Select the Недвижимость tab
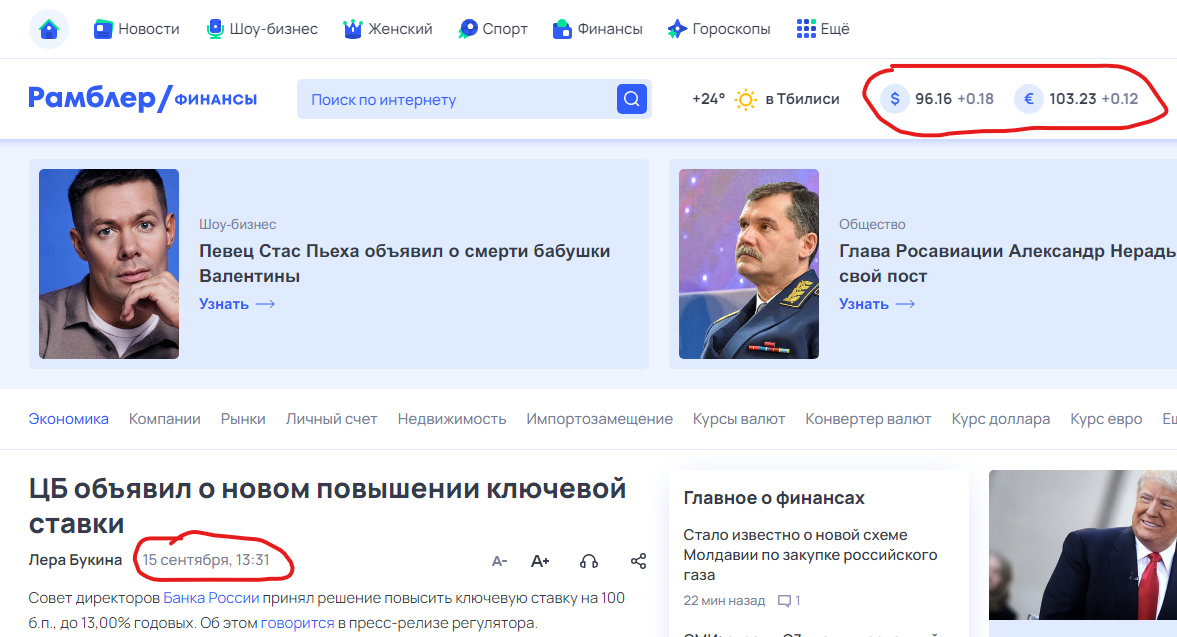Viewport: 1177px width, 637px height. (452, 419)
